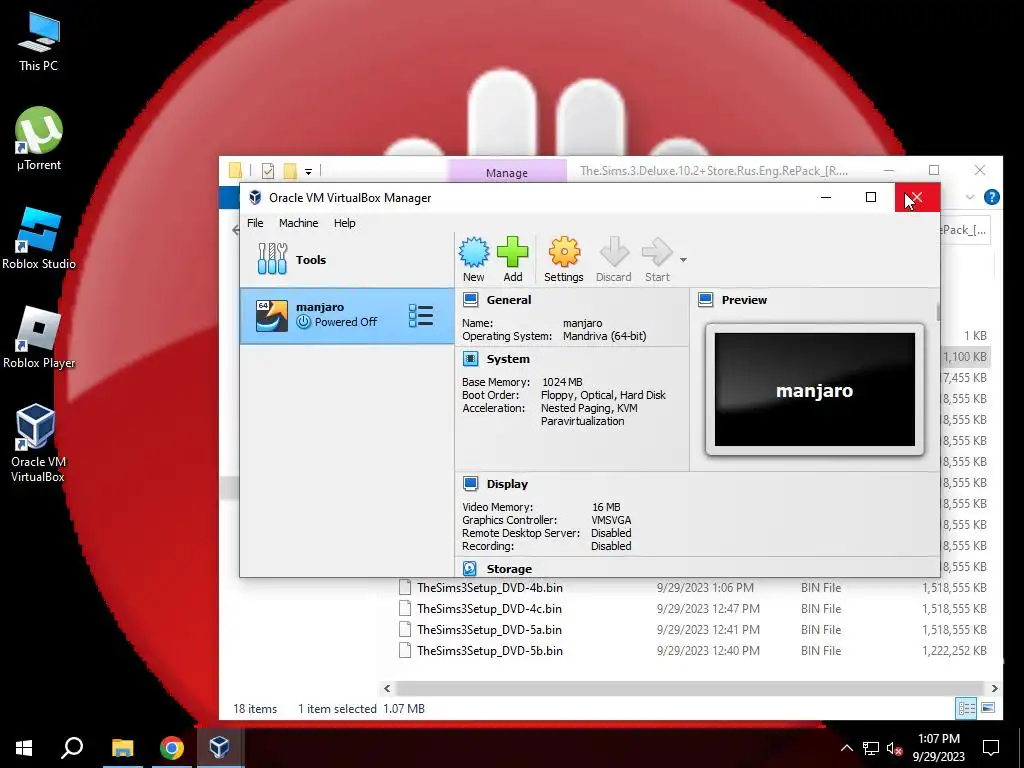
Task: Select file TheSims3Setup_DVD-4c.bin
Action: [489, 608]
